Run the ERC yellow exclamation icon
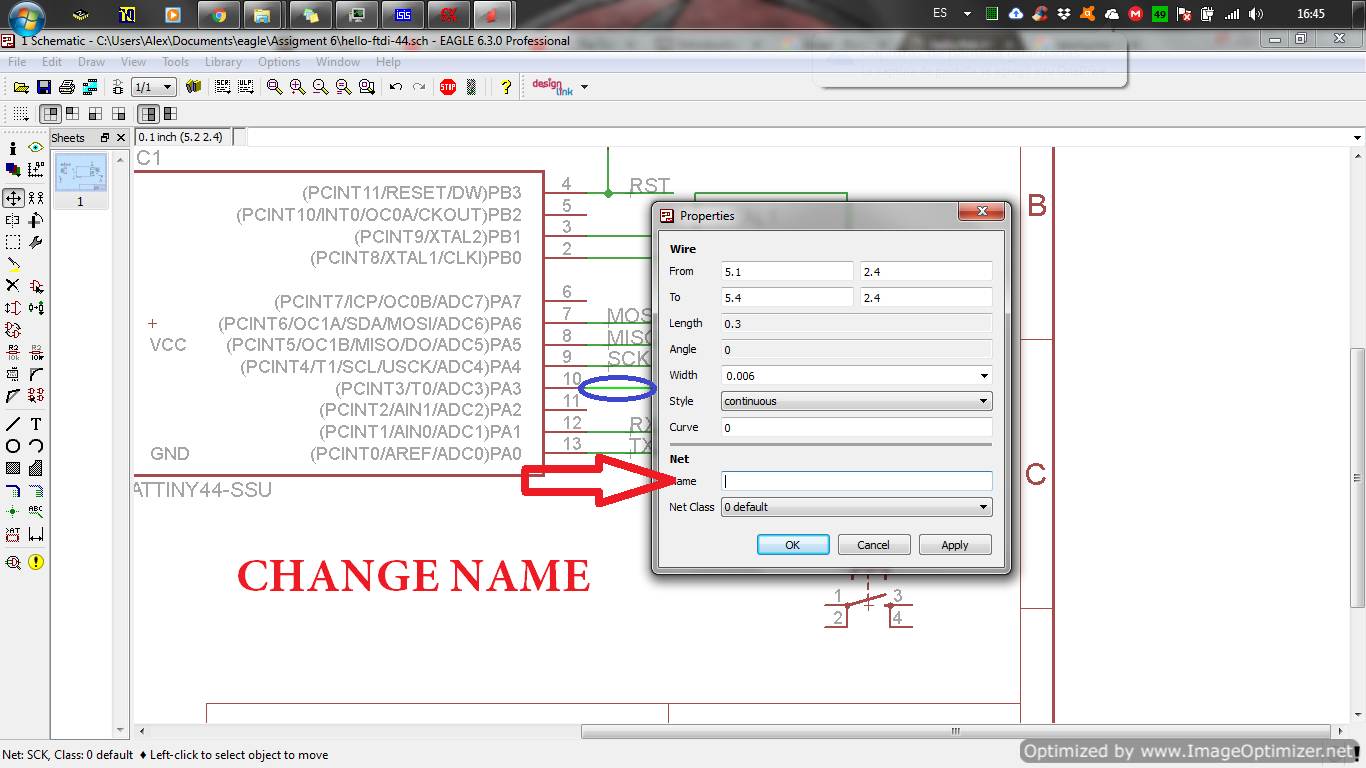 (36, 562)
